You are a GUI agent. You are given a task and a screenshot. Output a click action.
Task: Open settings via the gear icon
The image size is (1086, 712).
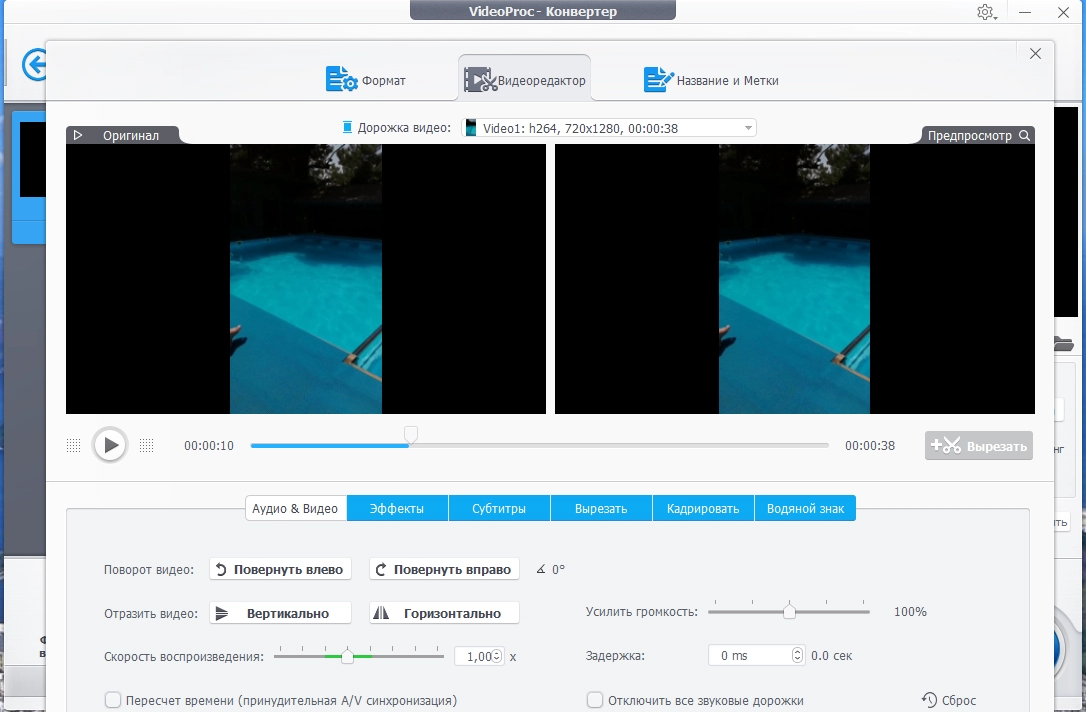click(985, 12)
